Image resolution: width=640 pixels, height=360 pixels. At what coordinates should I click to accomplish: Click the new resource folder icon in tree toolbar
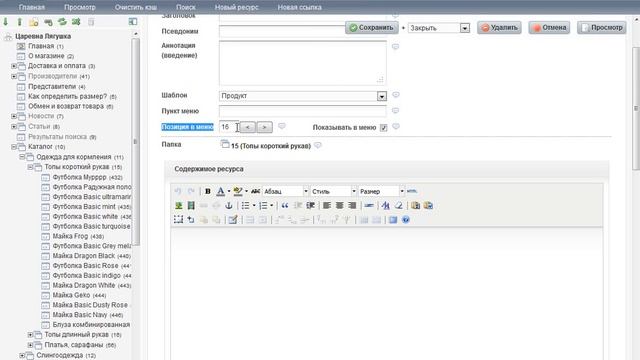coord(33,22)
